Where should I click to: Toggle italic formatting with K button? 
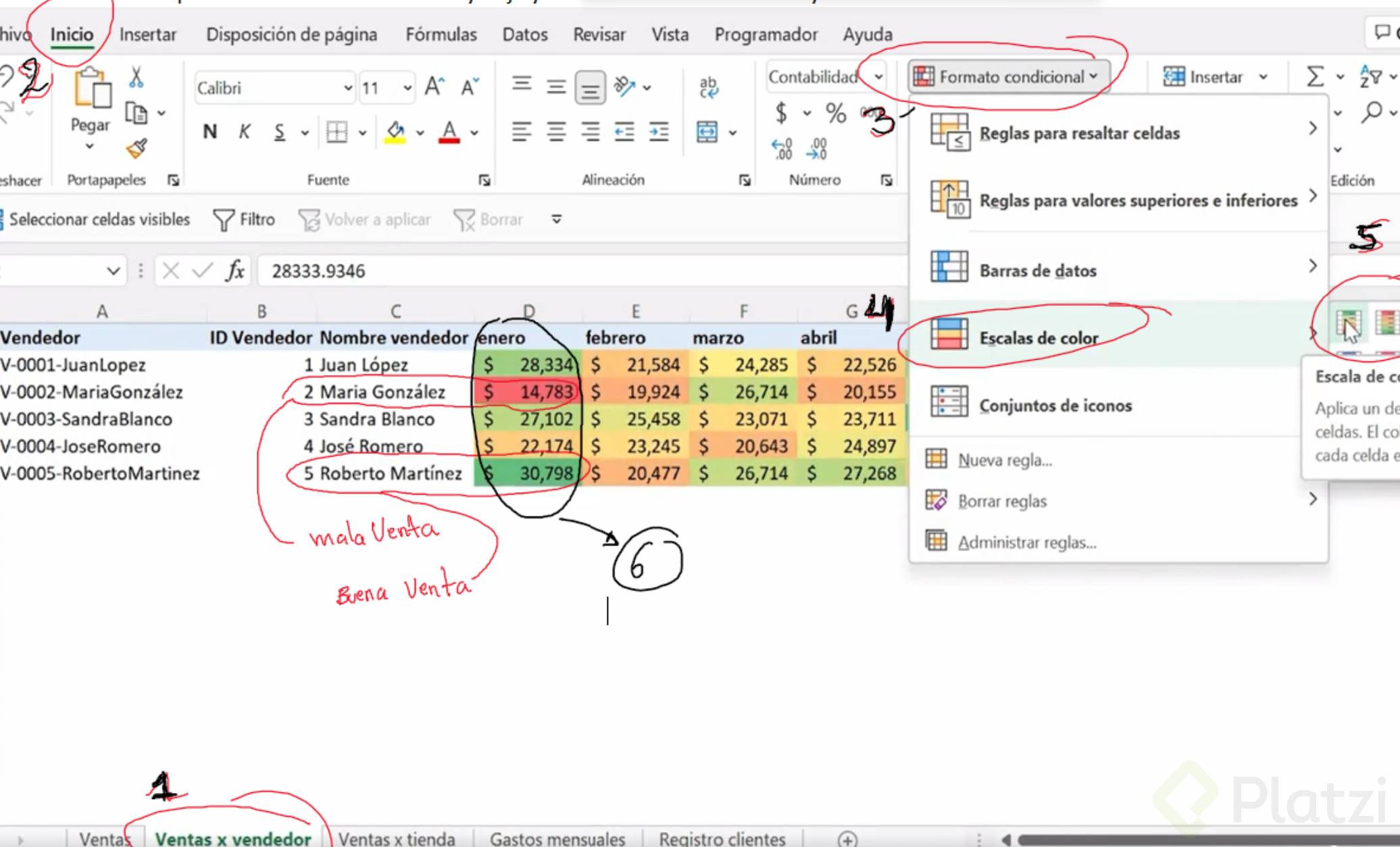click(x=245, y=132)
